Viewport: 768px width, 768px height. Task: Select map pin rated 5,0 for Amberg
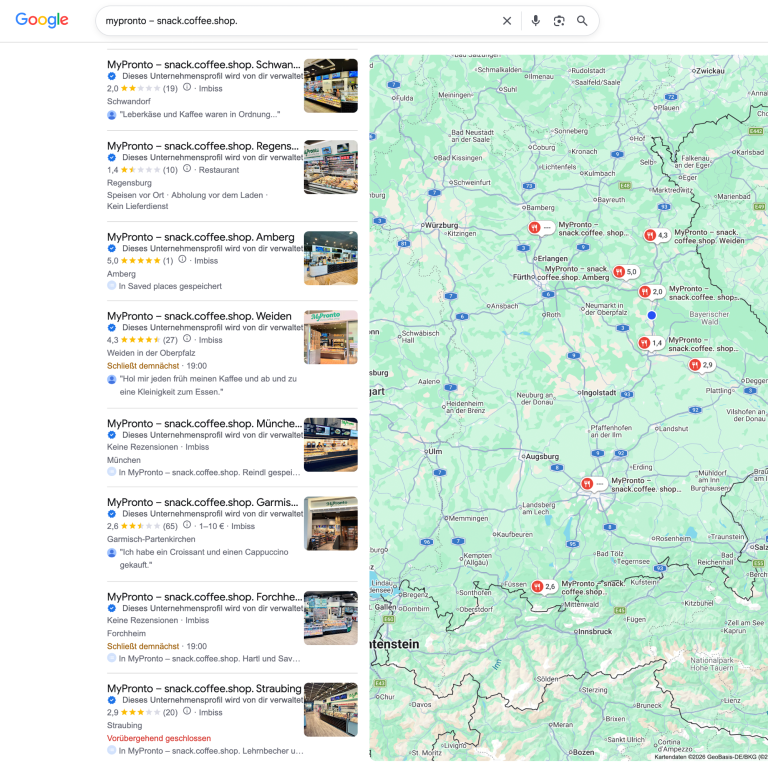tap(625, 272)
